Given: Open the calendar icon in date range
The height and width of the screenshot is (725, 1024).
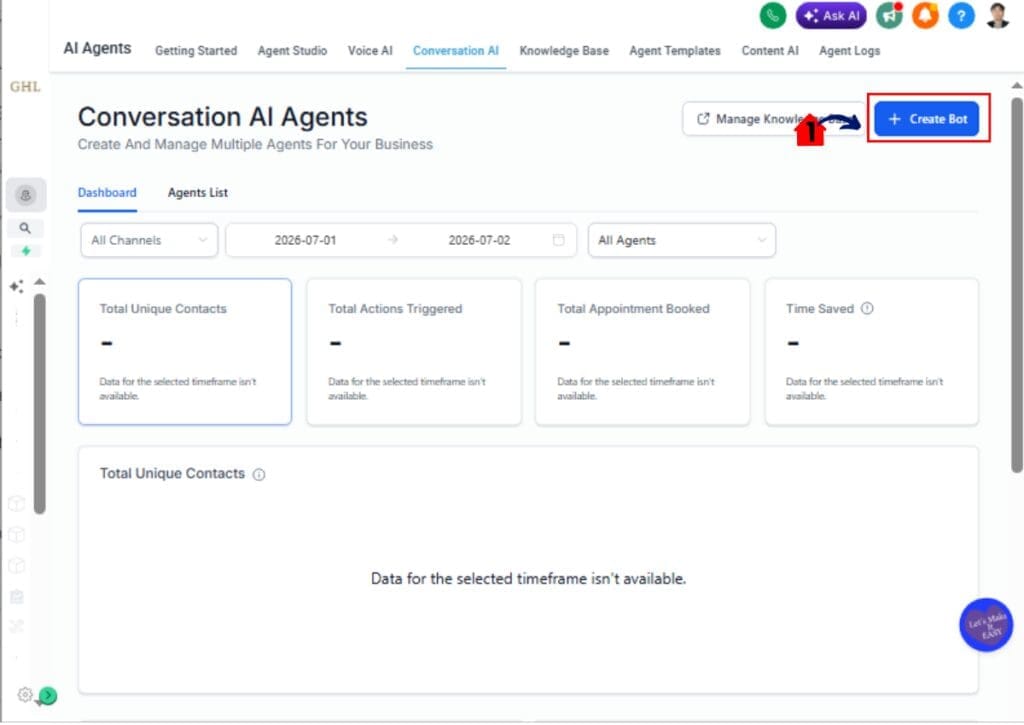Looking at the screenshot, I should click(558, 240).
